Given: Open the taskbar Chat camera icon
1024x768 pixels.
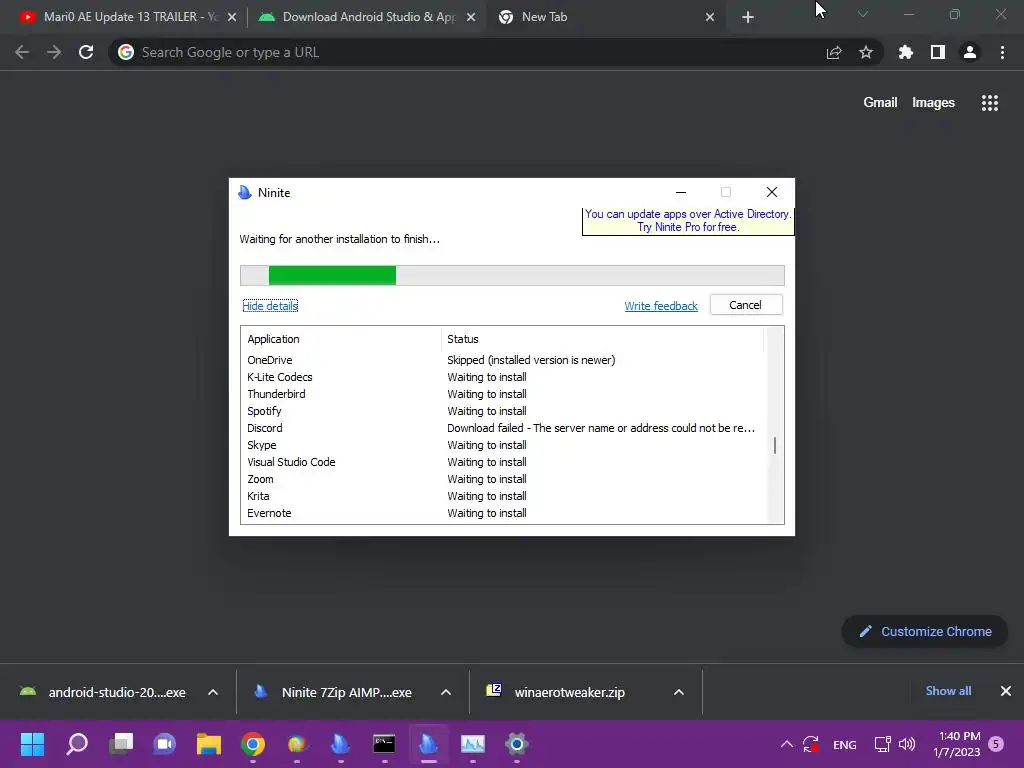Looking at the screenshot, I should click(x=165, y=744).
